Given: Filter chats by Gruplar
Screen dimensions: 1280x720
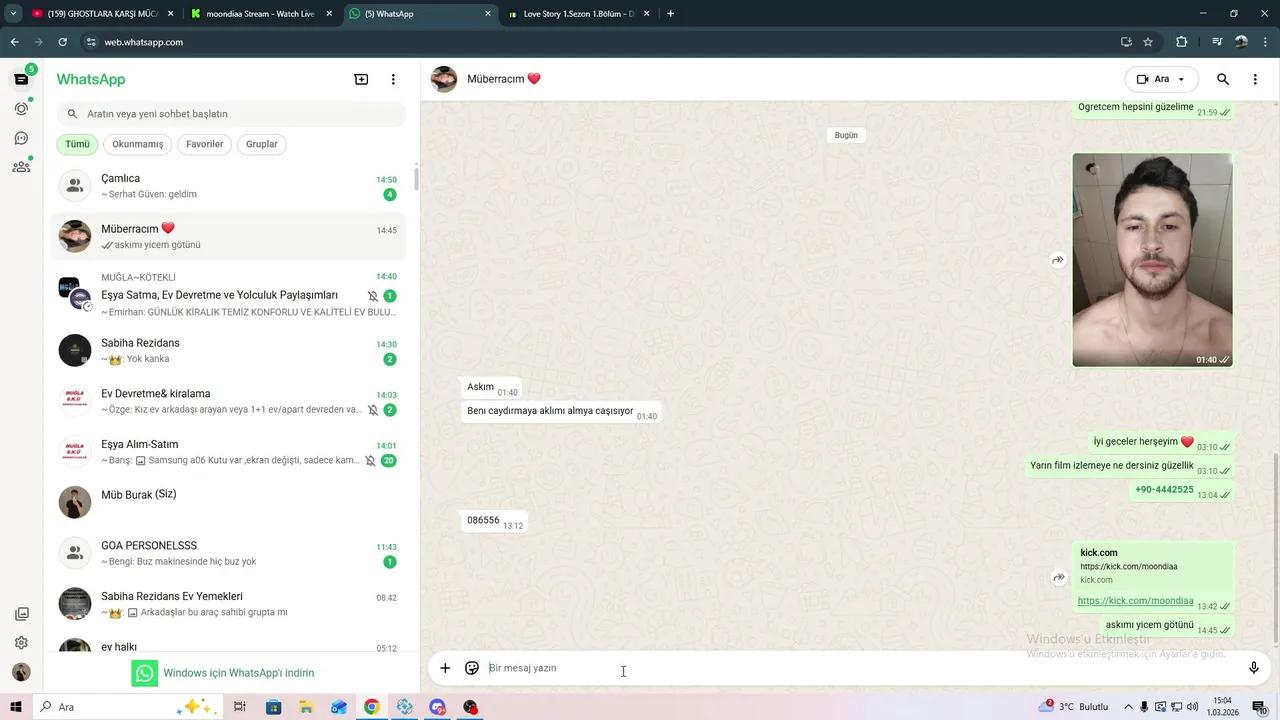Looking at the screenshot, I should coord(262,144).
